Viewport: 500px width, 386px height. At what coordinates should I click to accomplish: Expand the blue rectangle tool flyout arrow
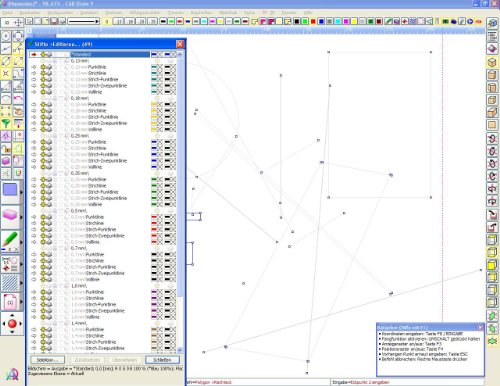click(21, 192)
